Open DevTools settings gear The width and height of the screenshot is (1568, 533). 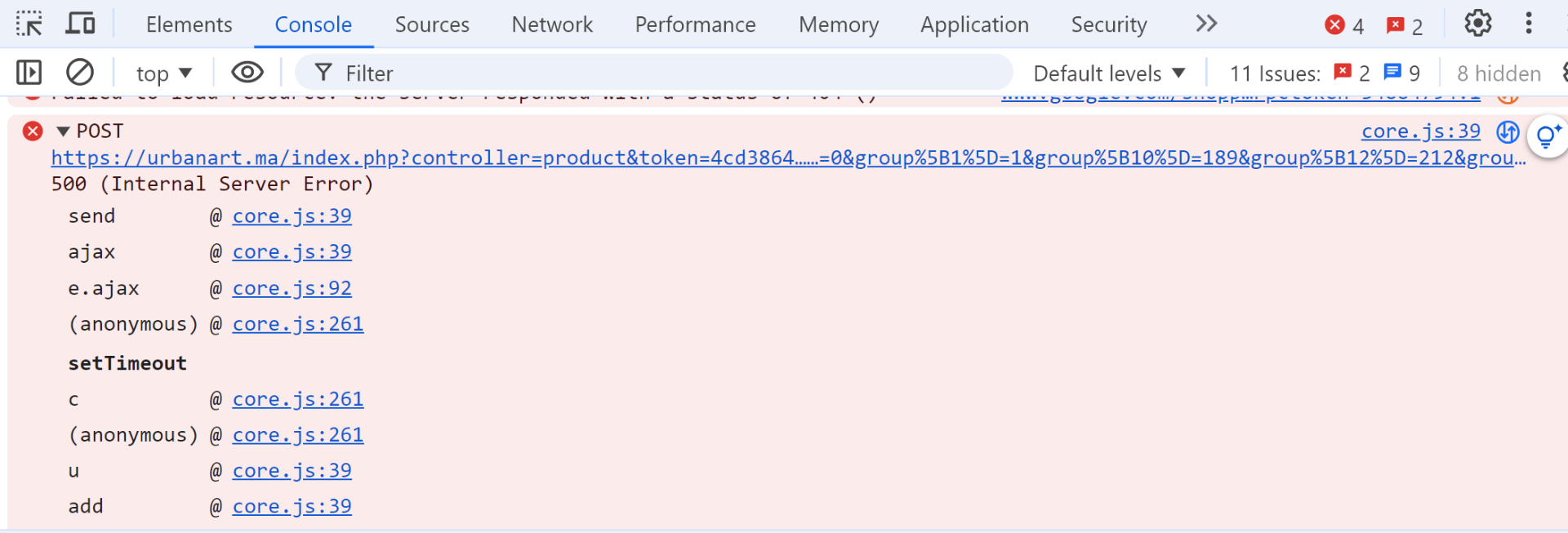(1477, 24)
